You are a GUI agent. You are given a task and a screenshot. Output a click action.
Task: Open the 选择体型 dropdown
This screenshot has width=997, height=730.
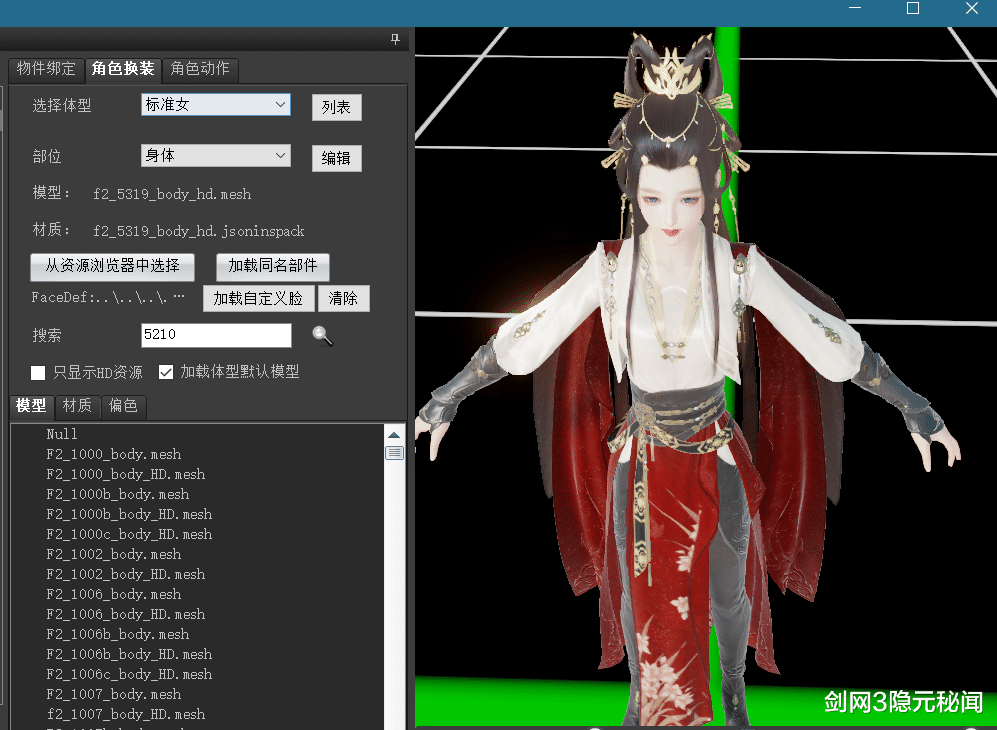pos(216,105)
